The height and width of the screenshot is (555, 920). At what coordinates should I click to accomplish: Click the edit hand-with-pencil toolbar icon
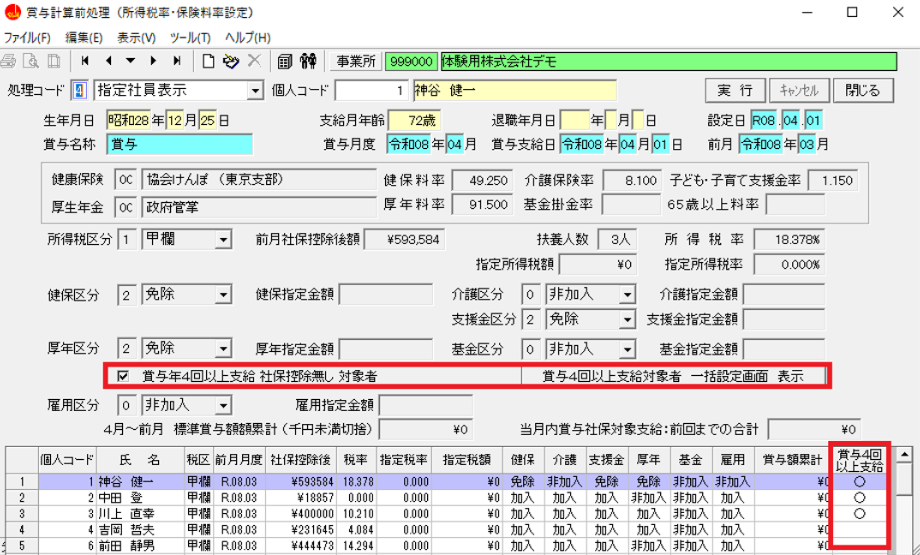pos(231,61)
